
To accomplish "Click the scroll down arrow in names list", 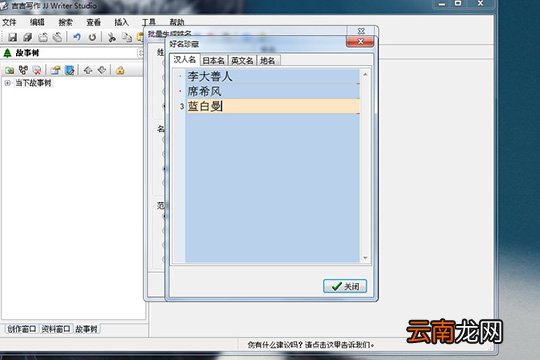I will [365, 258].
